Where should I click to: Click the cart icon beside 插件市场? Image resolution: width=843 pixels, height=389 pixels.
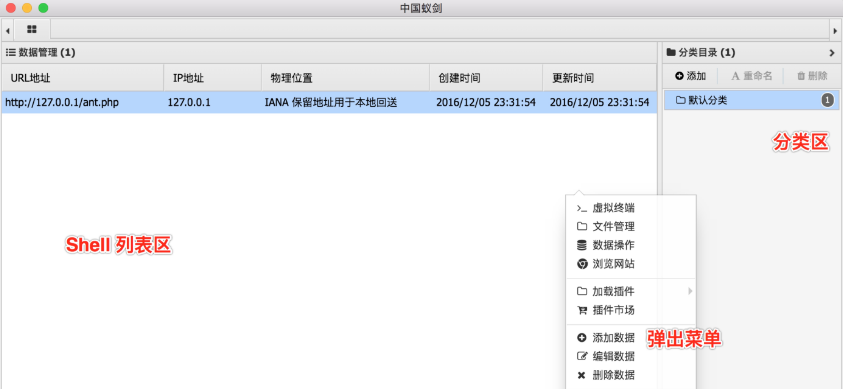pyautogui.click(x=582, y=310)
